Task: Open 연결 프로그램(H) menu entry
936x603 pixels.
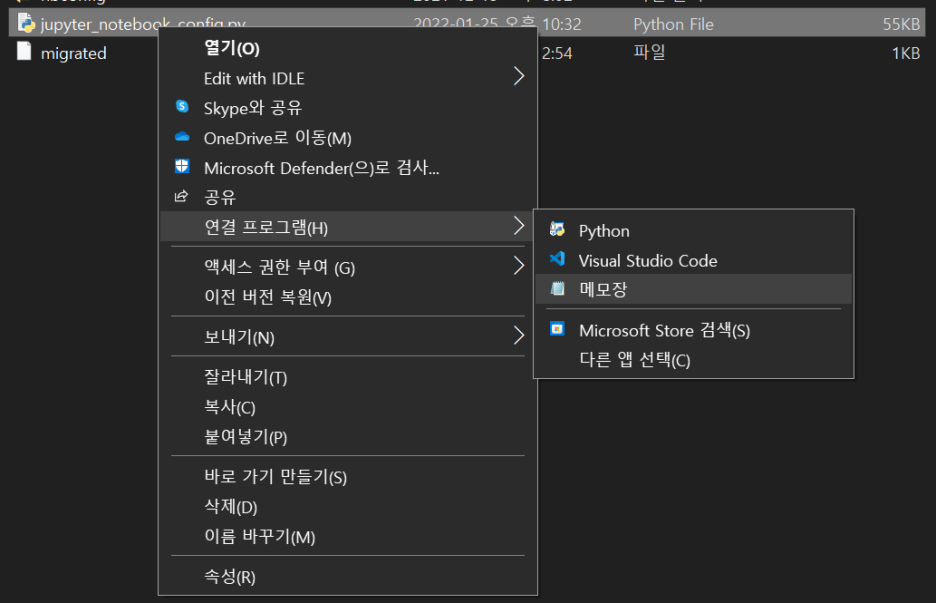Action: tap(348, 227)
